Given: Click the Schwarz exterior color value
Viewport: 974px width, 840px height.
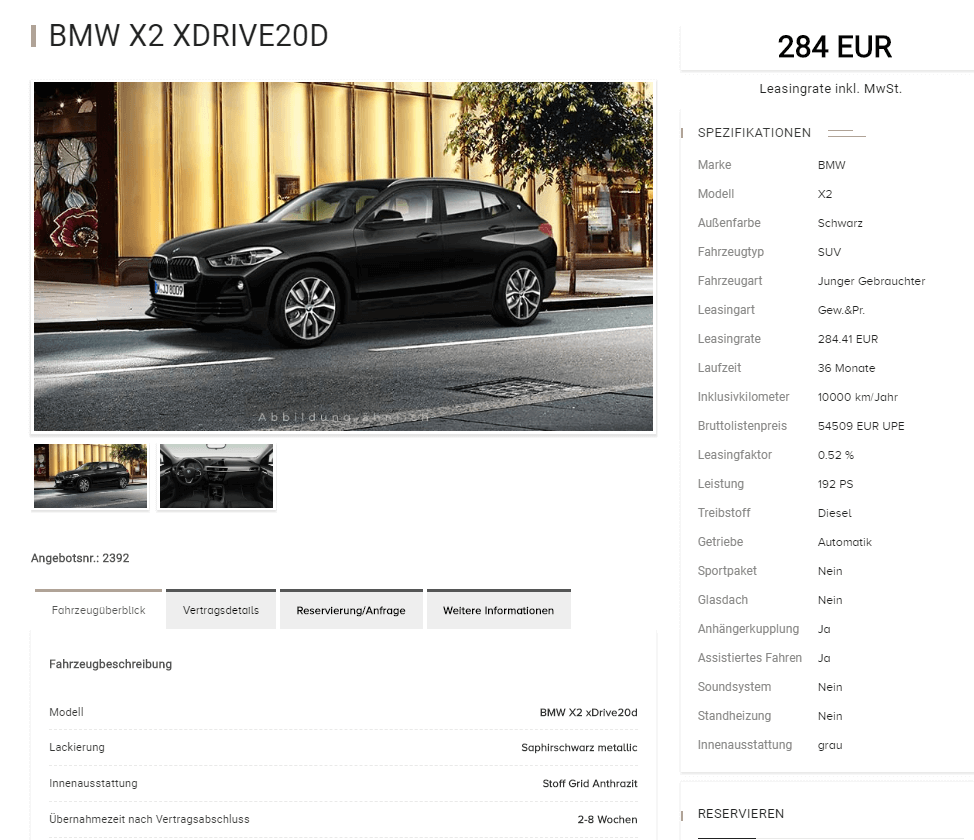Looking at the screenshot, I should [840, 223].
